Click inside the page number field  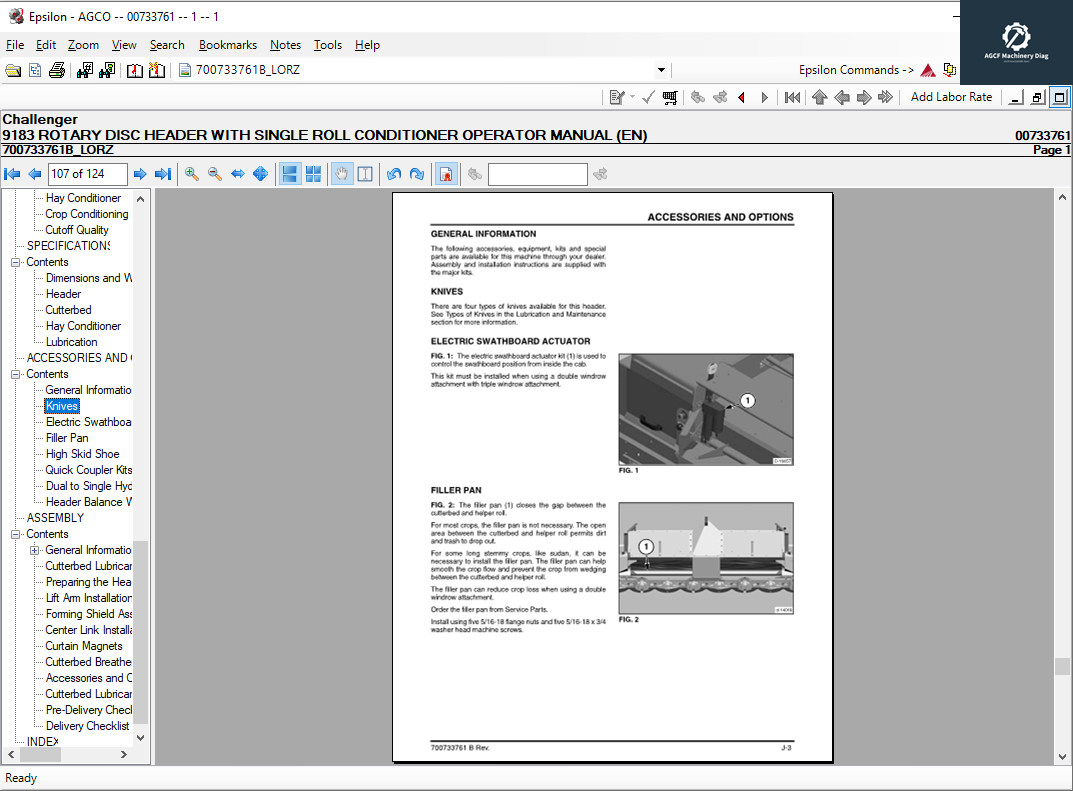pos(87,174)
